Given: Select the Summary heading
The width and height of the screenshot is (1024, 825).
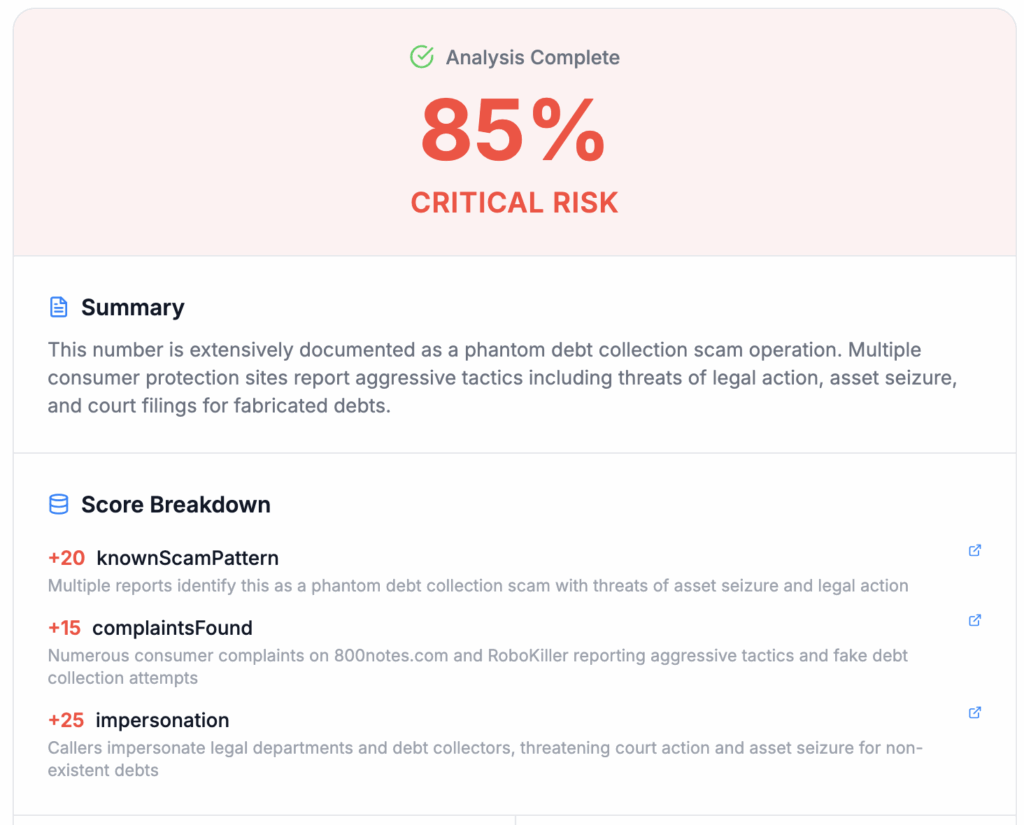Looking at the screenshot, I should tap(132, 308).
